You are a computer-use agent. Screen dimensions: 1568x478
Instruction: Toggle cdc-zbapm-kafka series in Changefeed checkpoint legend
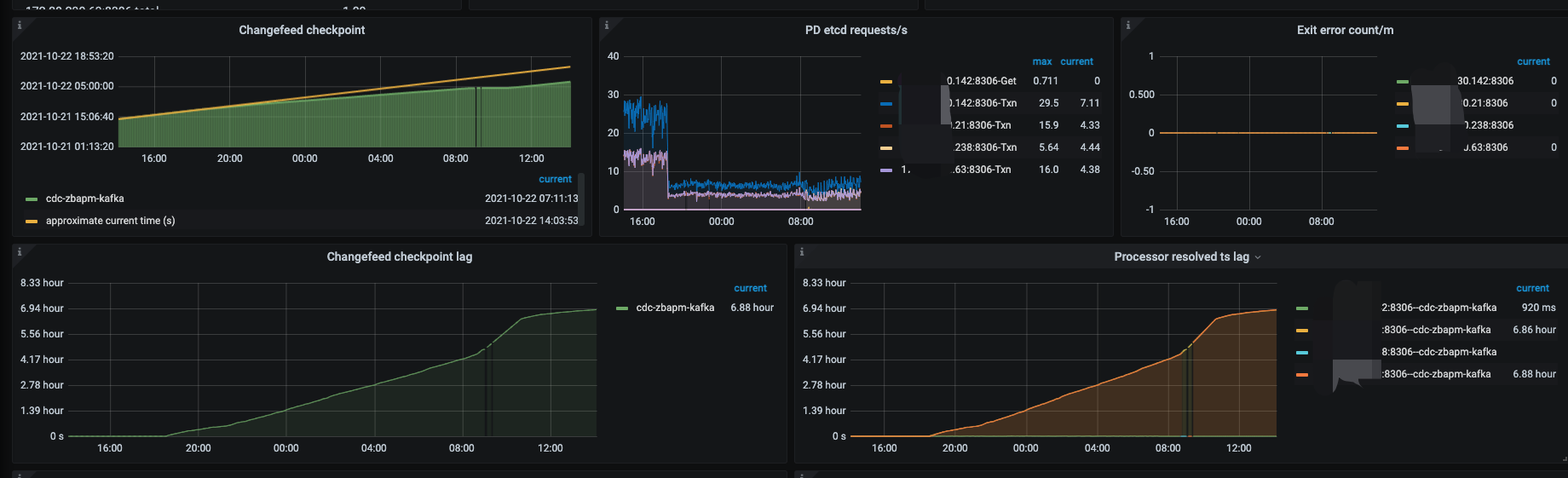[x=84, y=199]
